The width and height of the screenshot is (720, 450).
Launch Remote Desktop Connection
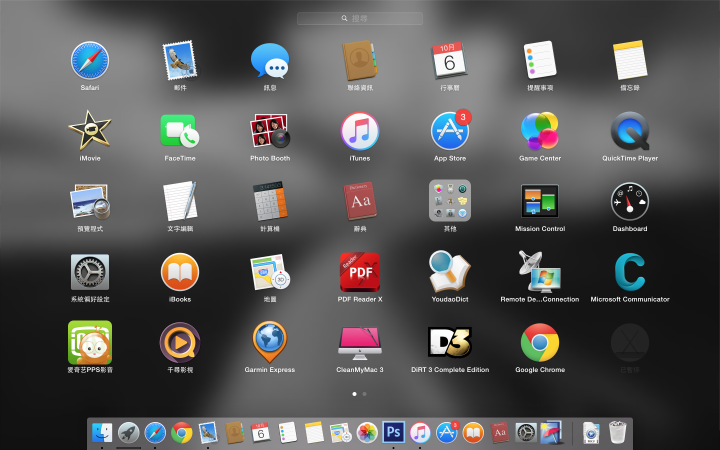540,272
